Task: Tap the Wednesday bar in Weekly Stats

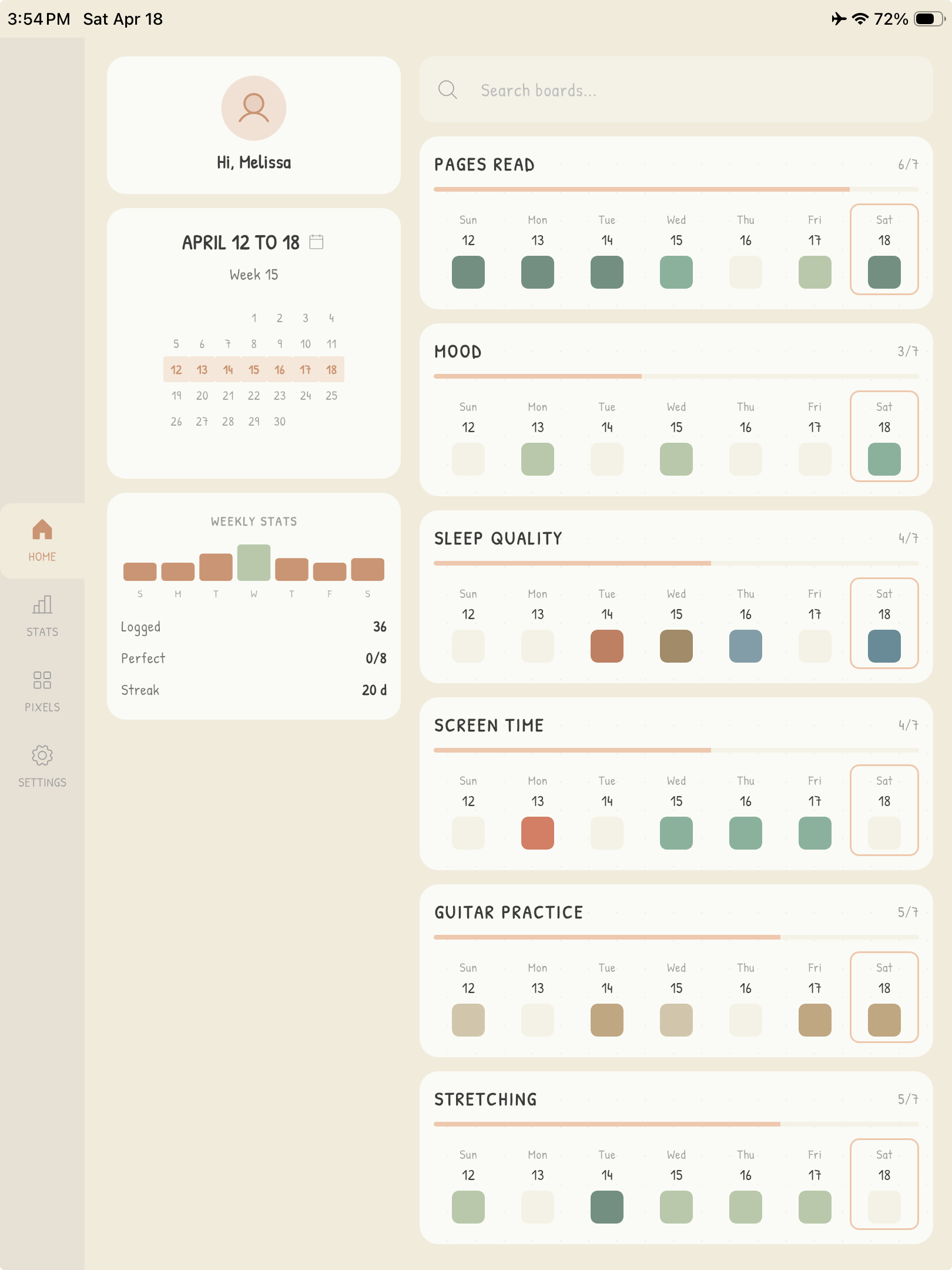Action: [254, 563]
